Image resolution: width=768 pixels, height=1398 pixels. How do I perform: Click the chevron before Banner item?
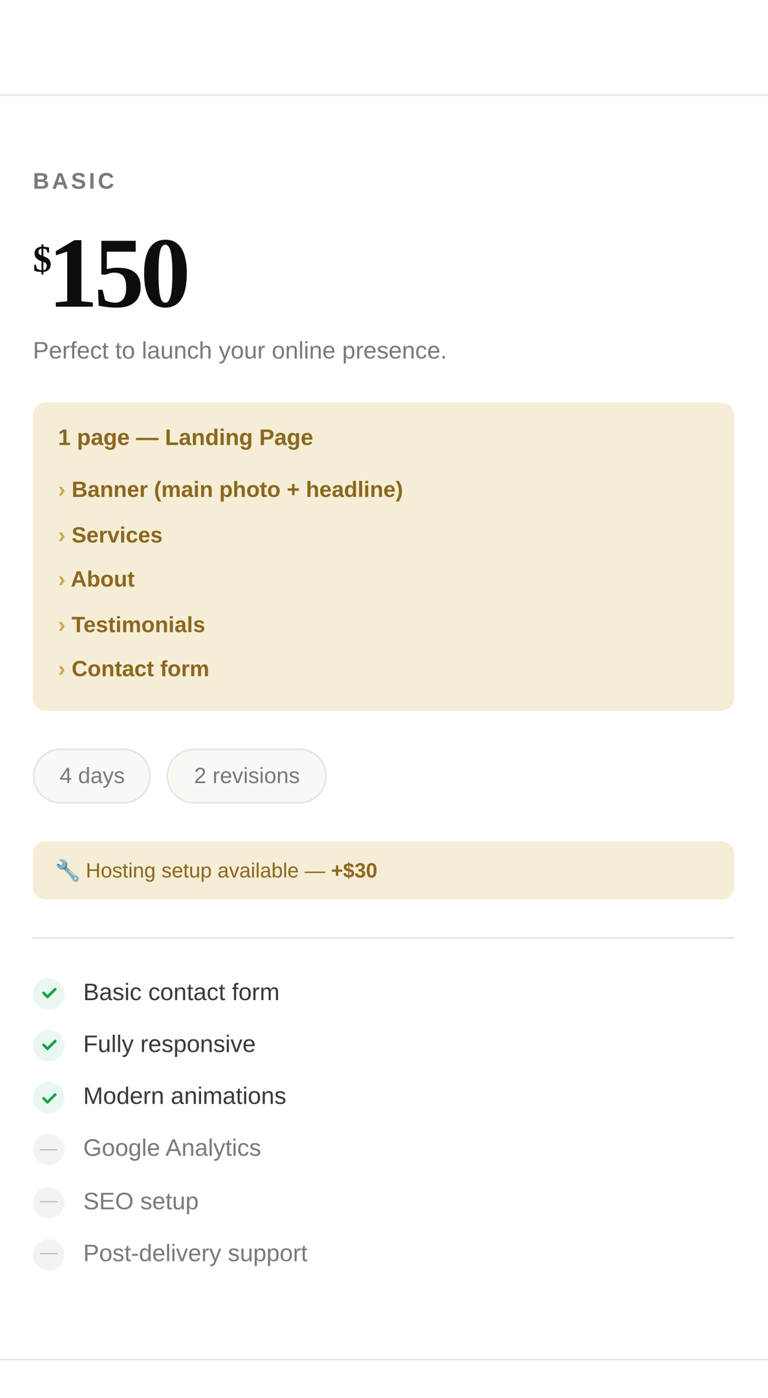point(62,490)
